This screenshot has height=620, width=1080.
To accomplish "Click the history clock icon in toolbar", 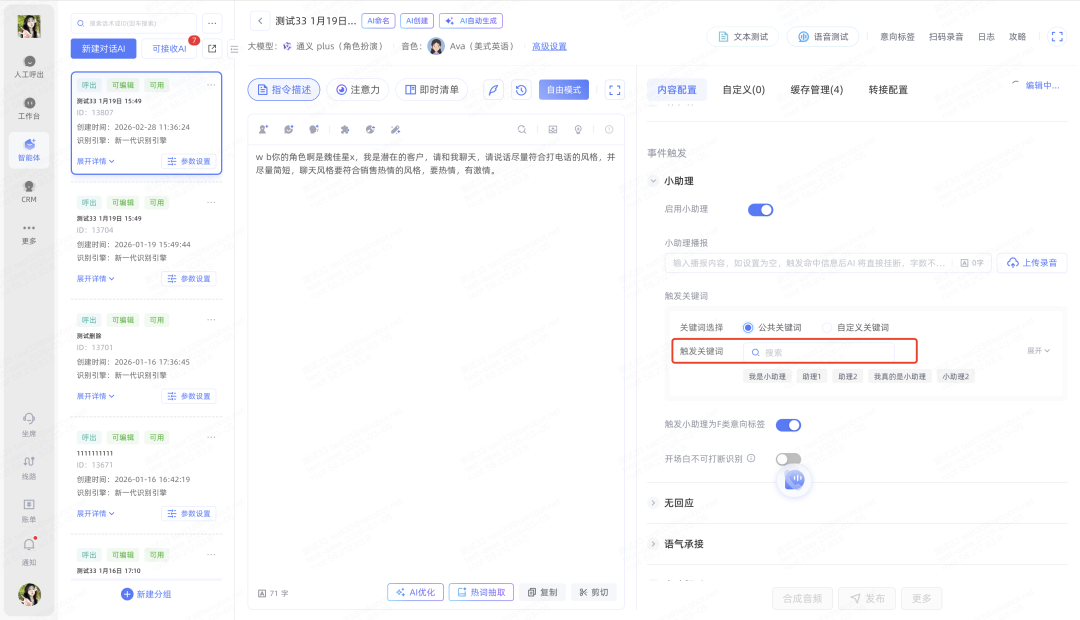I will (521, 90).
